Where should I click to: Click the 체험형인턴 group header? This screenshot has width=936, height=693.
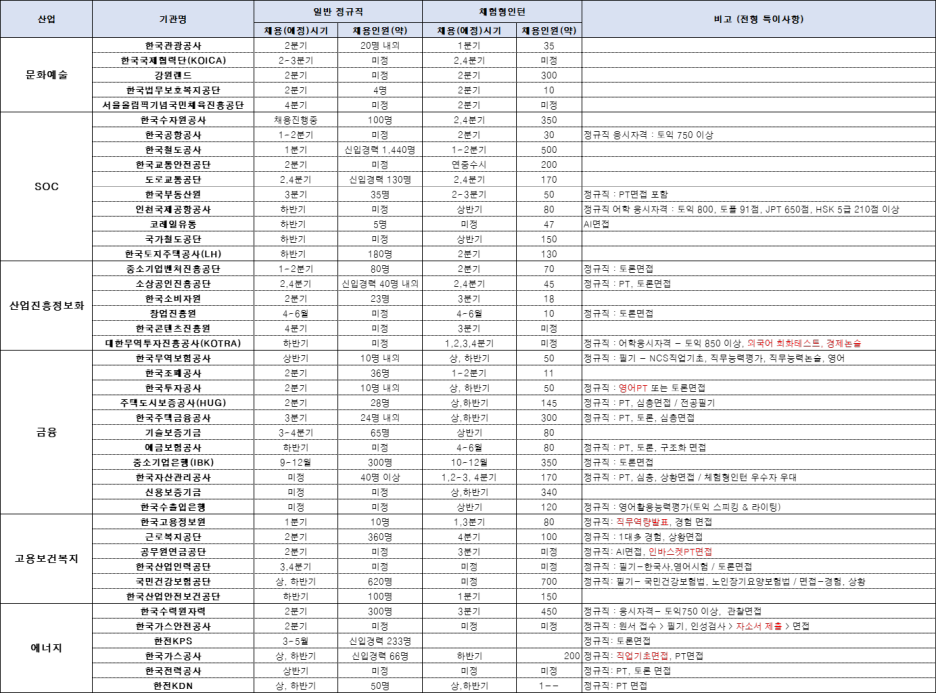pyautogui.click(x=502, y=12)
